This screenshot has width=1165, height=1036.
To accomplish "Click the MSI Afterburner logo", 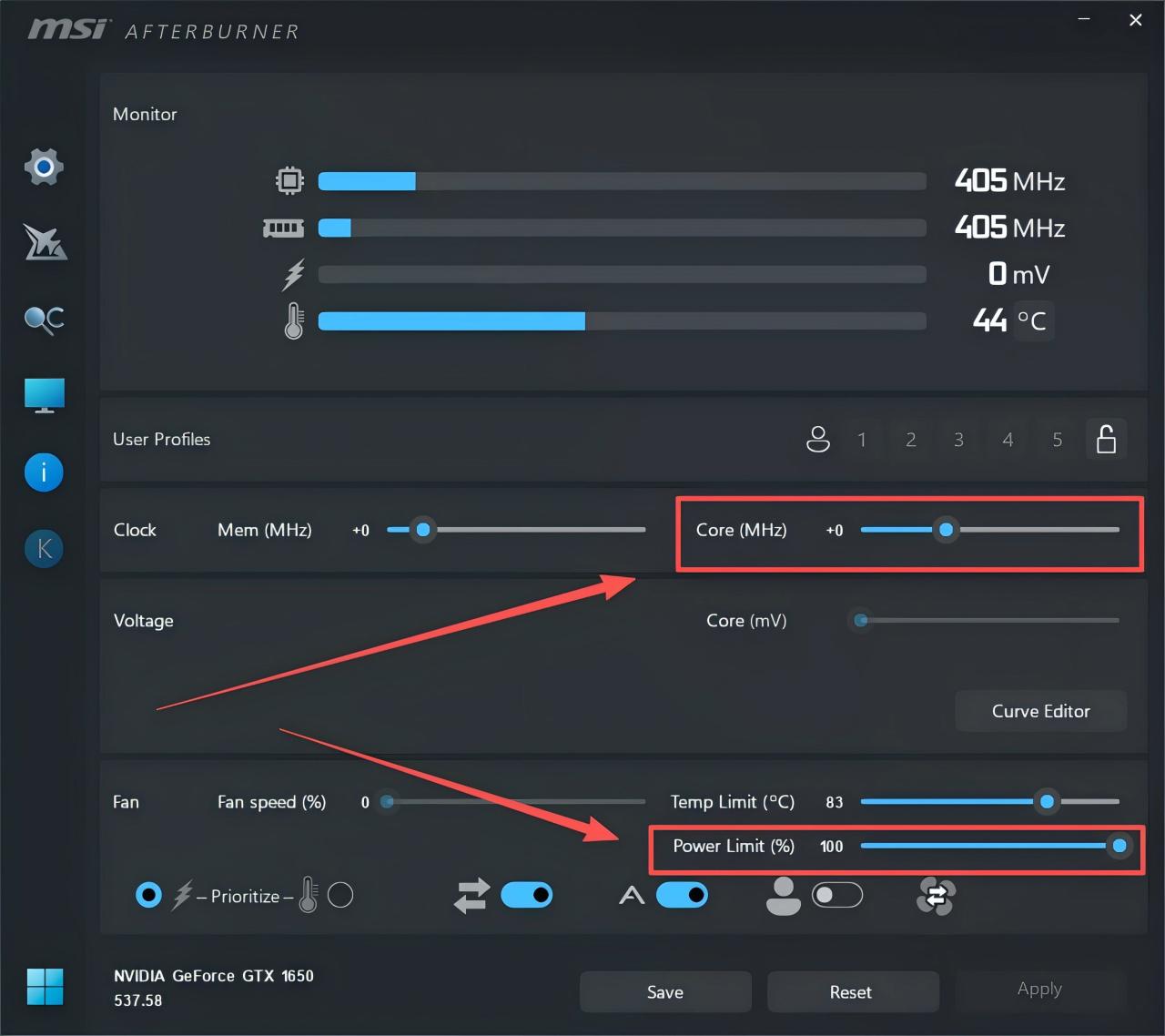I will 164,29.
